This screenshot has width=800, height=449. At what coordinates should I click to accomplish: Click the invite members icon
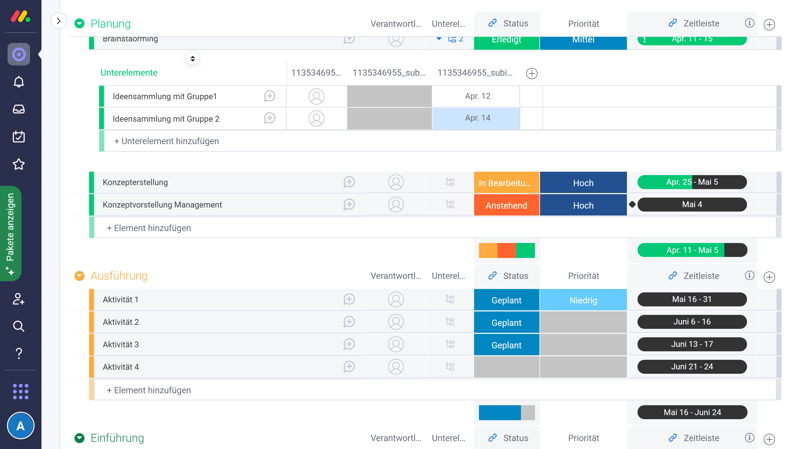[x=19, y=299]
